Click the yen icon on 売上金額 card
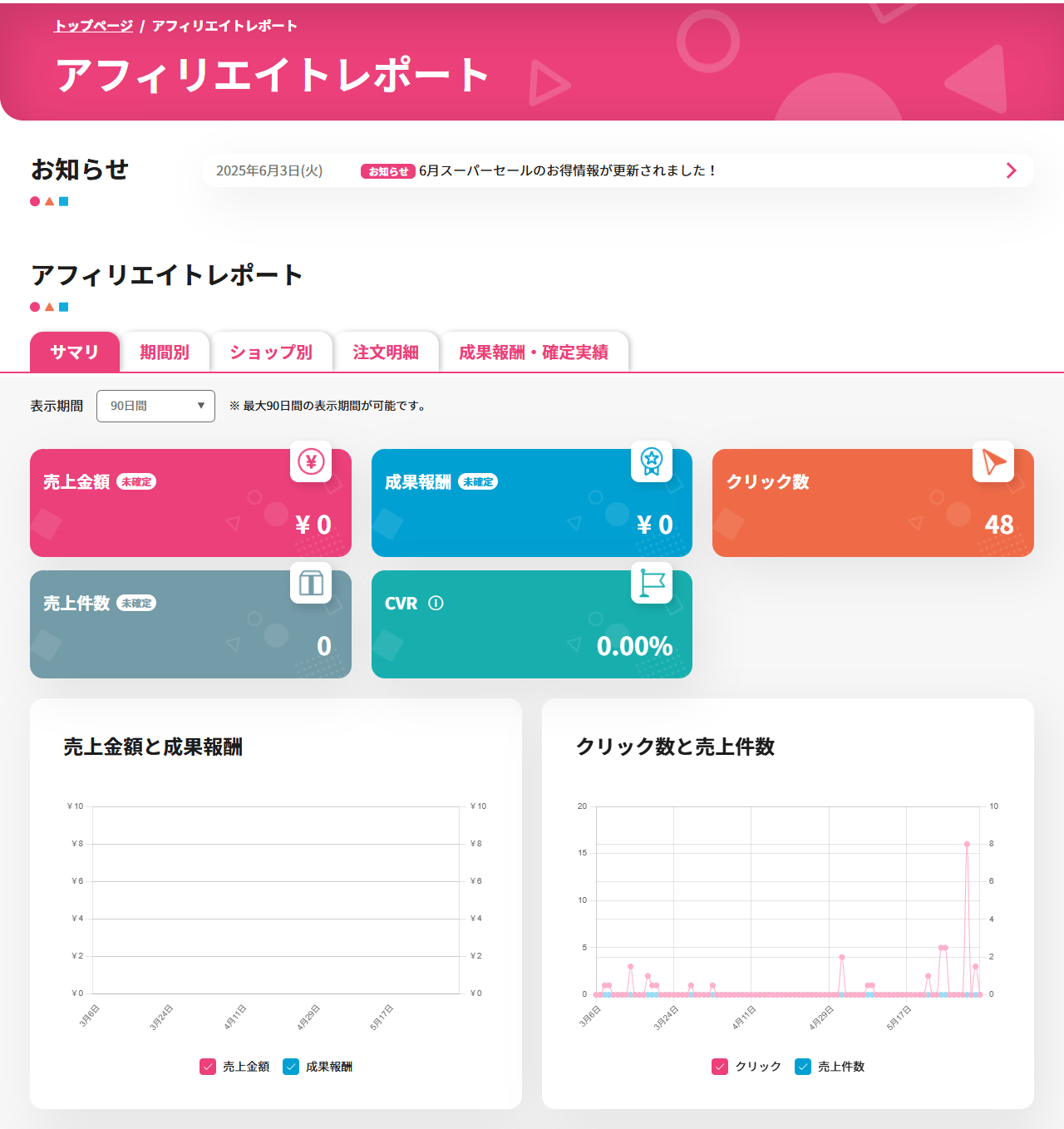 [311, 461]
